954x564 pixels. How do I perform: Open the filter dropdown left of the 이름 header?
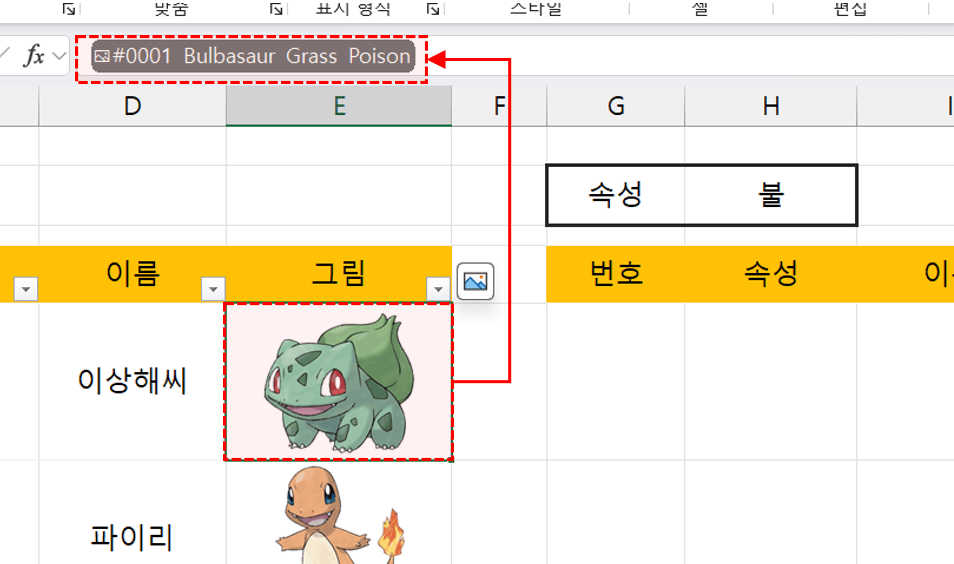[26, 290]
